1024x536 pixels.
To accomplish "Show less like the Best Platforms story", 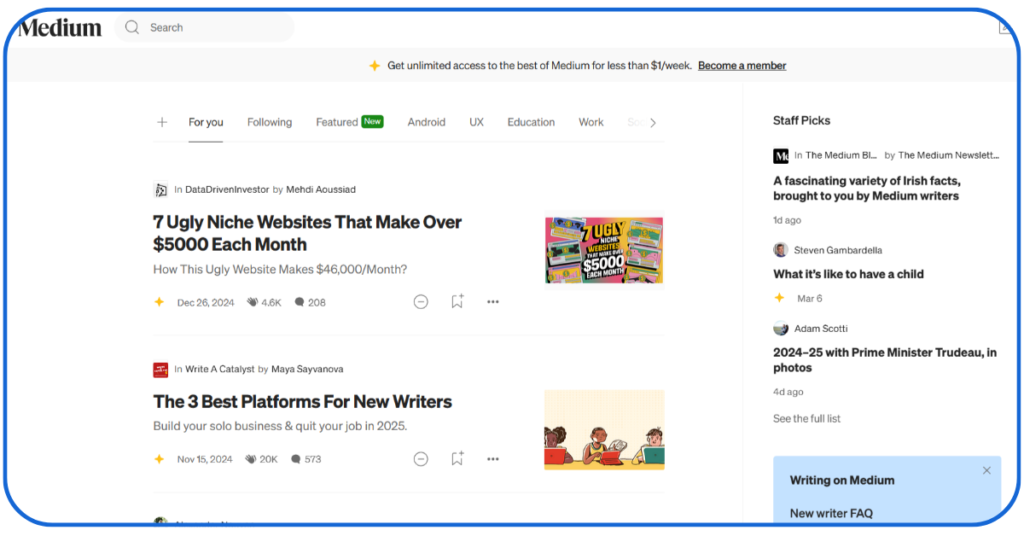I will point(421,459).
